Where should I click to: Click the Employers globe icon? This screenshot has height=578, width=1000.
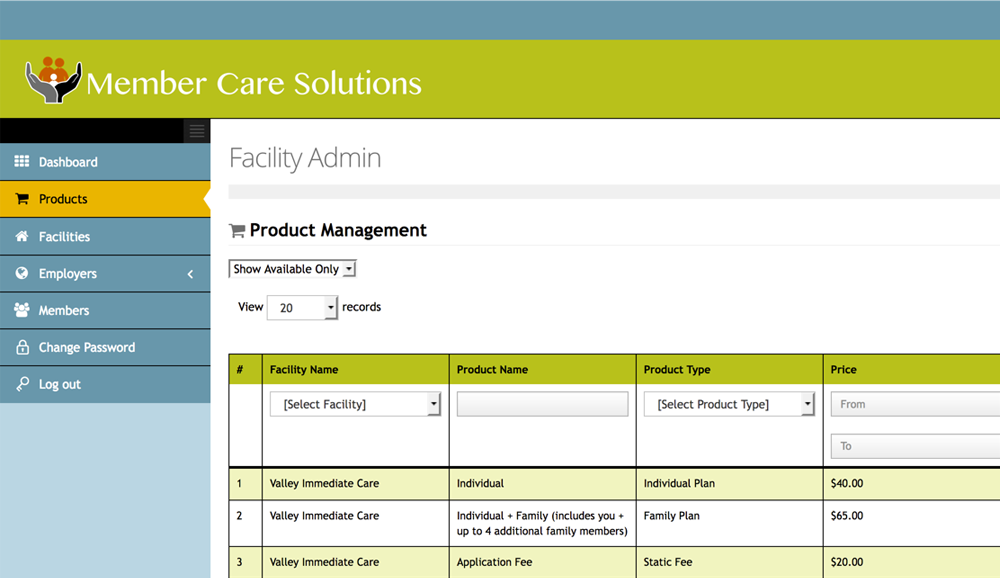coord(22,274)
